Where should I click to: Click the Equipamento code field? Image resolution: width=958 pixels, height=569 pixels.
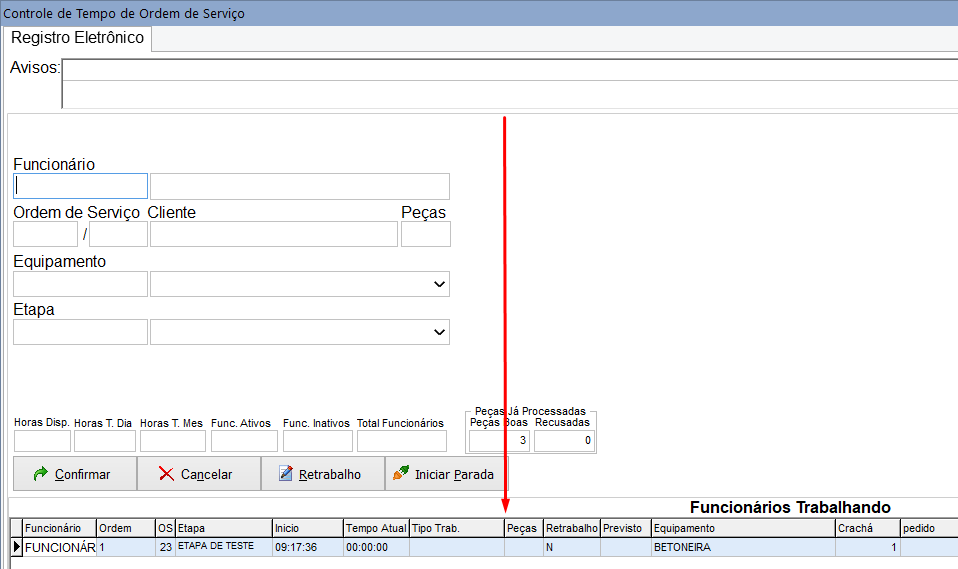point(81,284)
